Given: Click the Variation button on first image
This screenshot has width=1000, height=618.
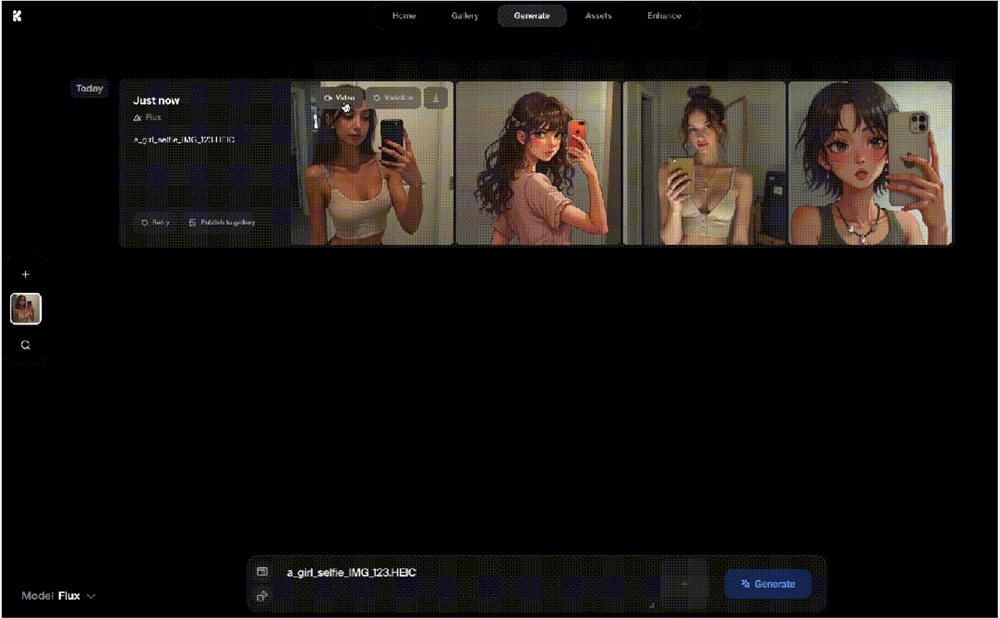Looking at the screenshot, I should pos(393,98).
